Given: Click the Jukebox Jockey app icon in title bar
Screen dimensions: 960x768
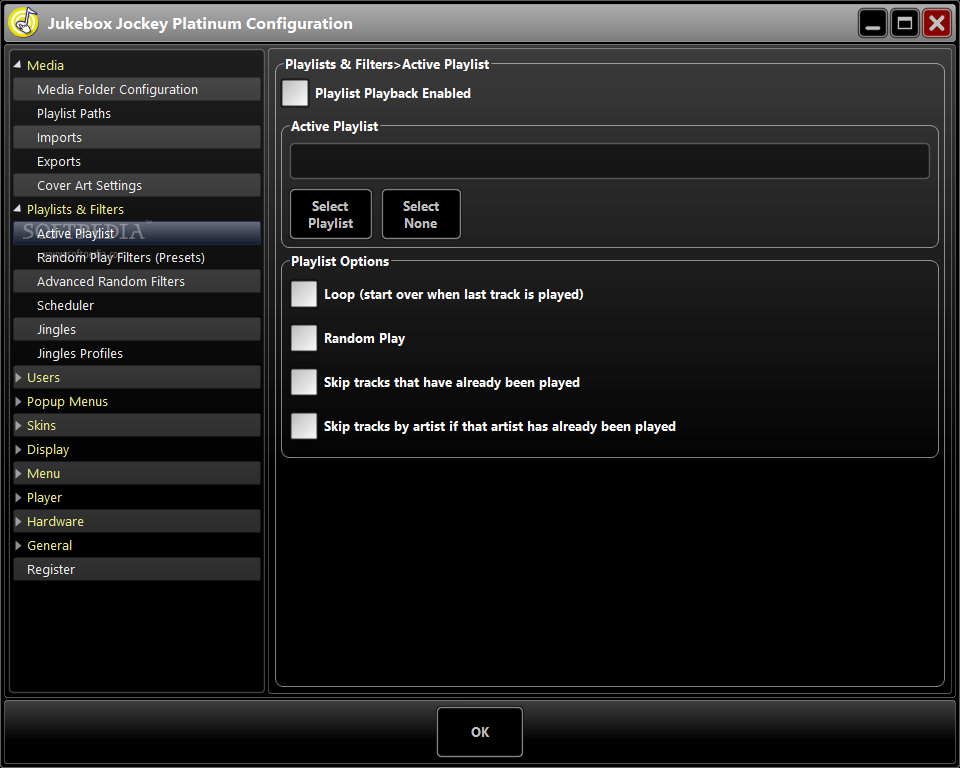Looking at the screenshot, I should click(23, 23).
